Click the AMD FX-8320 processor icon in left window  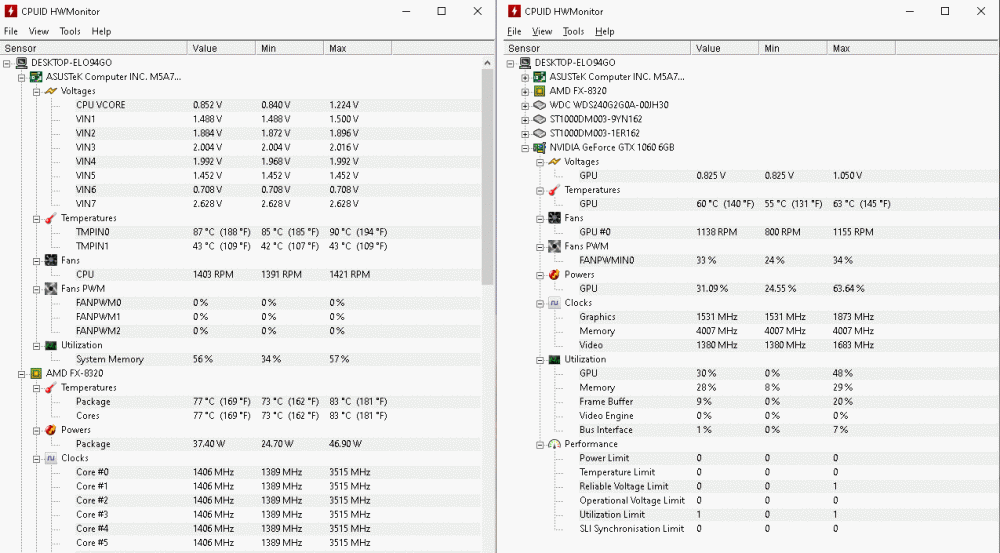point(35,373)
